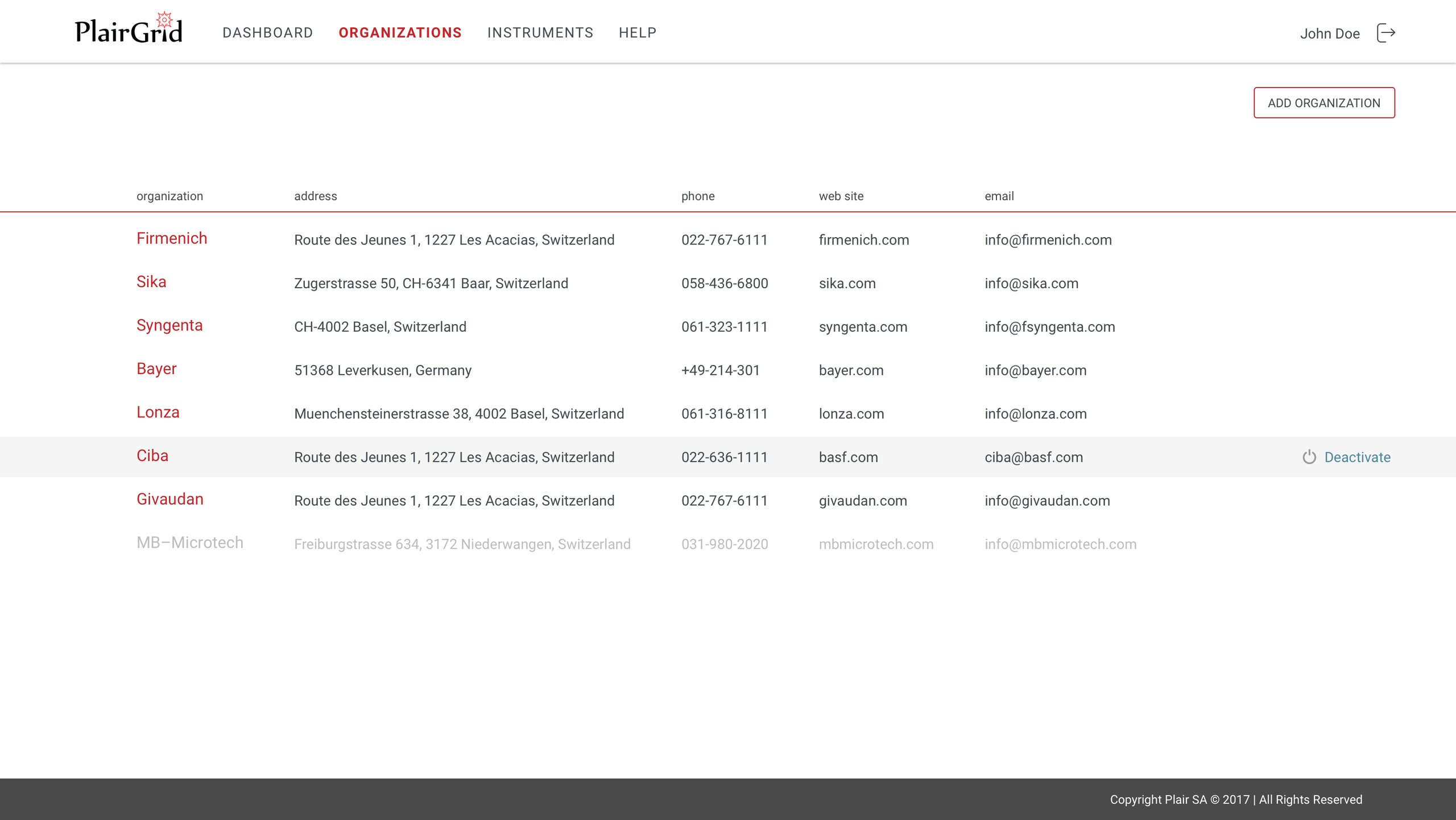The width and height of the screenshot is (1456, 820).
Task: Click Zugerstrasse 50 address in Sika row
Action: click(431, 283)
